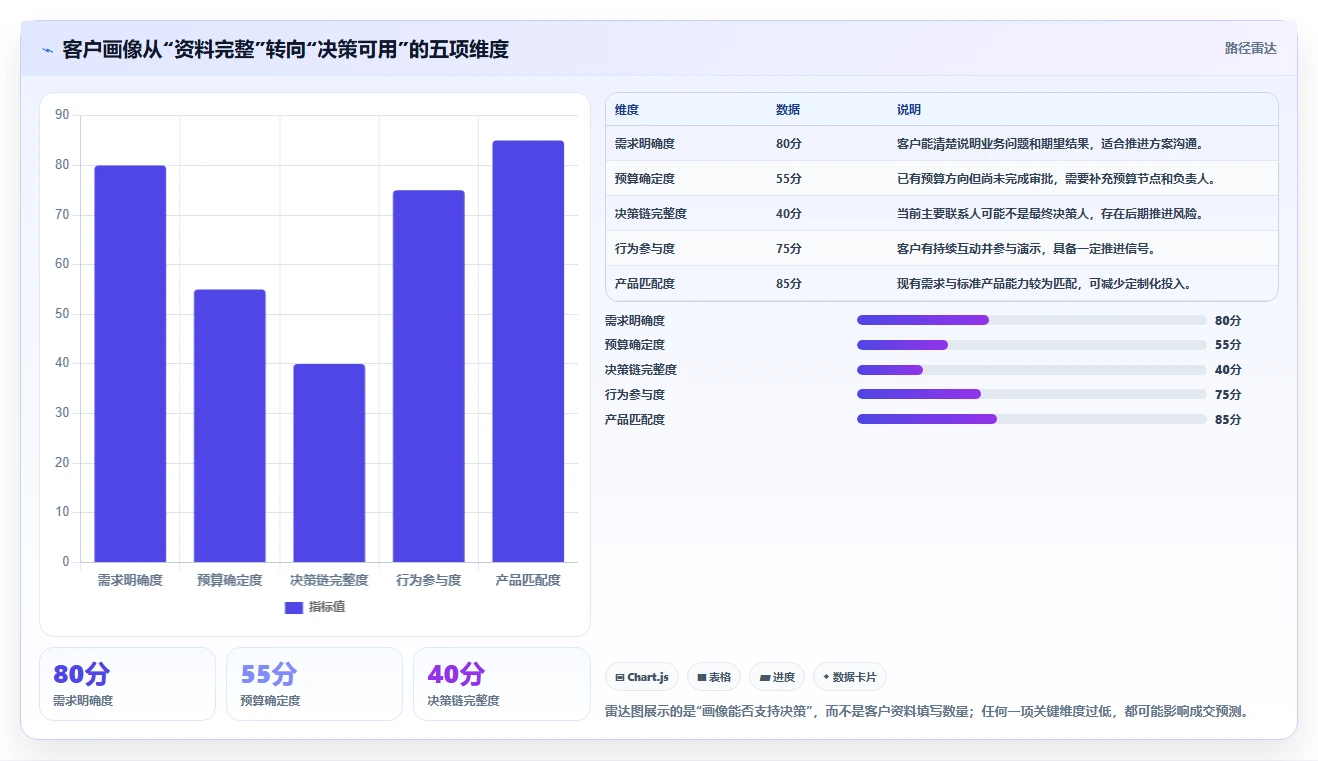Click the description starting 客户能清楚说明业务问题

click(x=1053, y=144)
